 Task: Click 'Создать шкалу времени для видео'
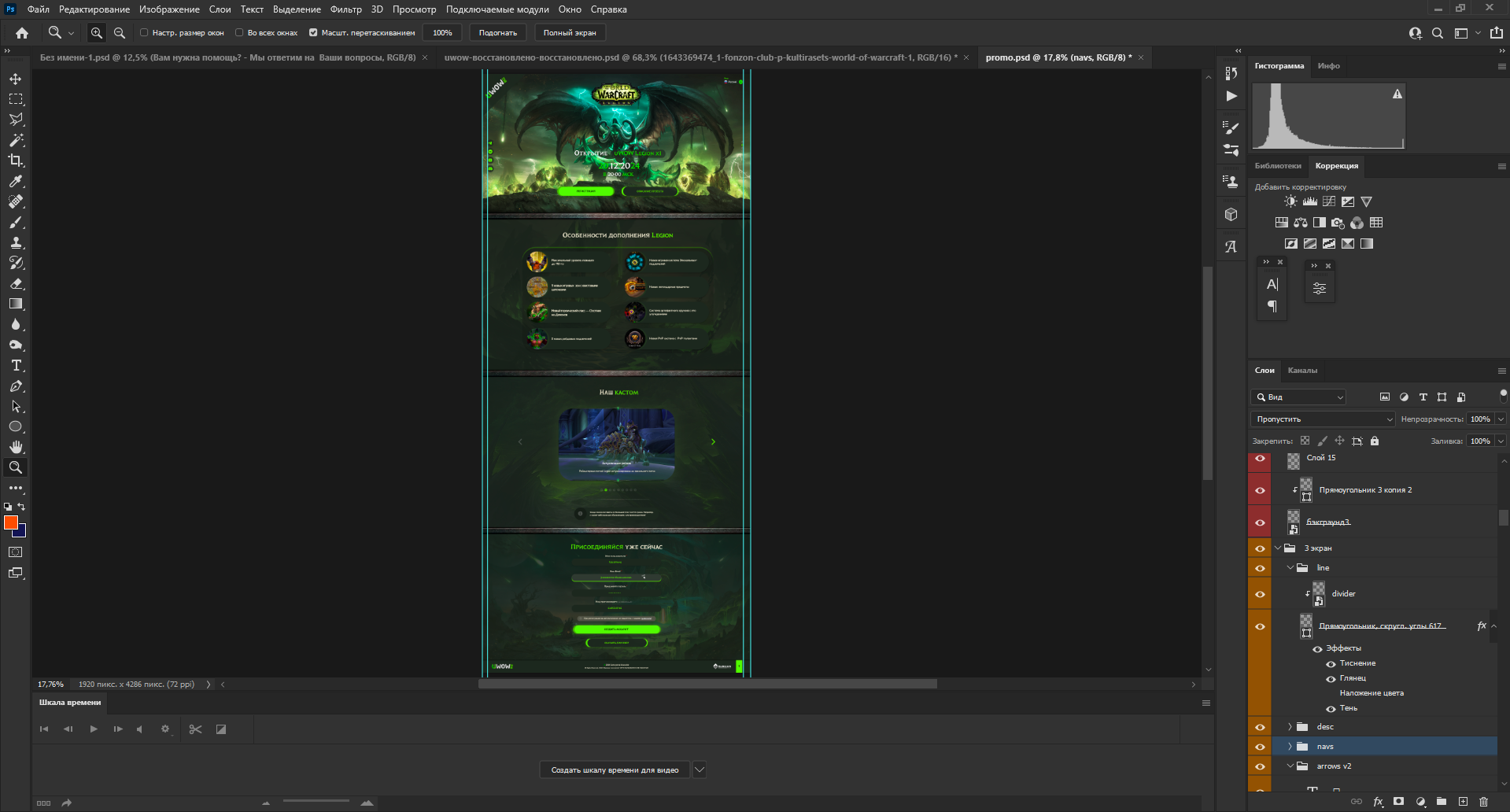[615, 770]
